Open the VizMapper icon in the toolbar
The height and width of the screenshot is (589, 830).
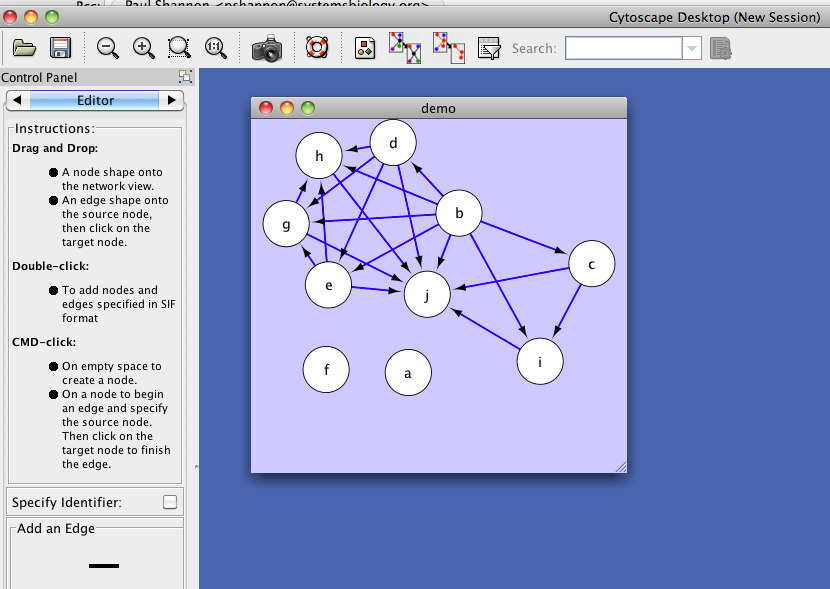(365, 48)
